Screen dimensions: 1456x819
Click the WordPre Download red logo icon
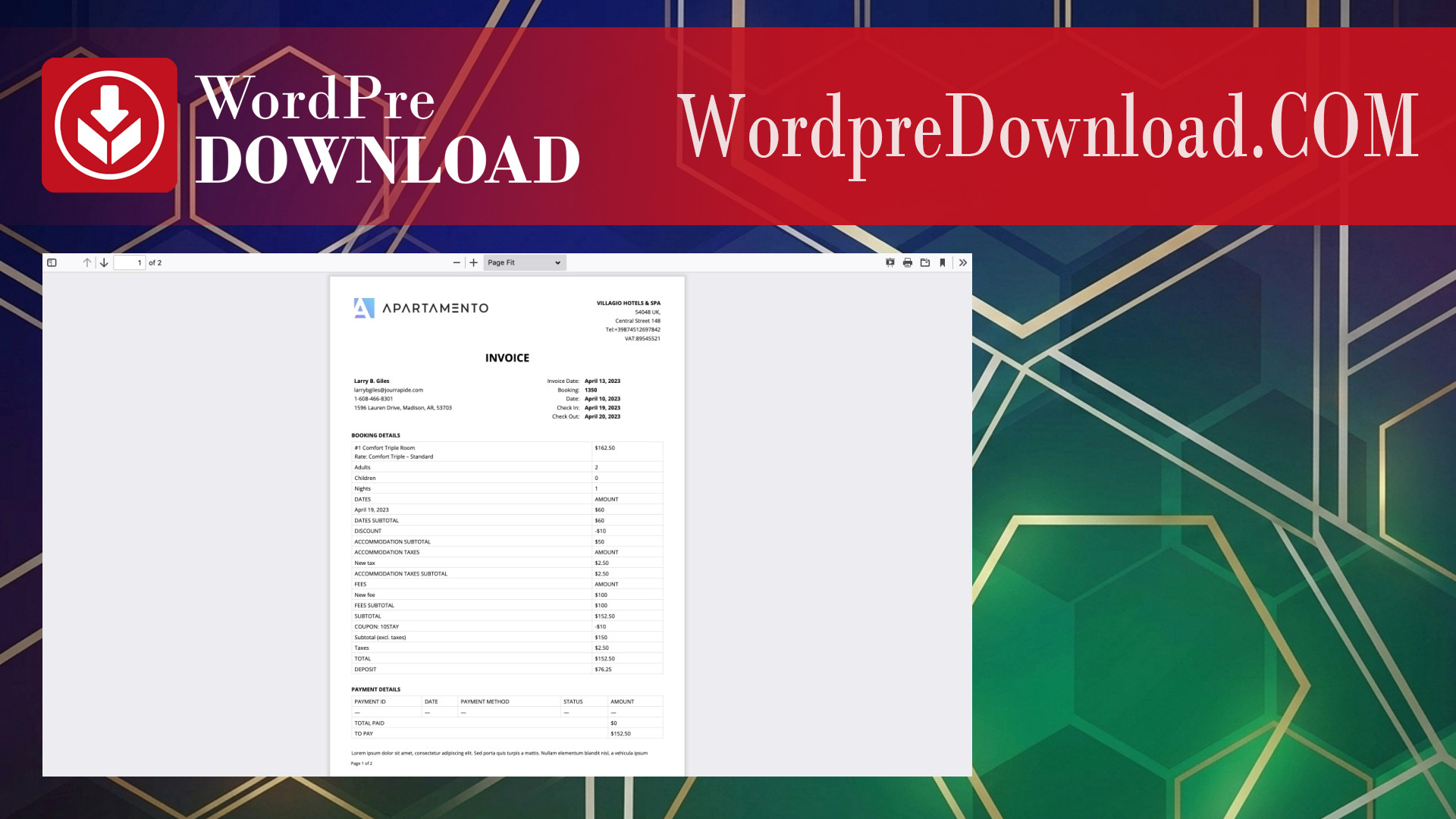pyautogui.click(x=110, y=125)
